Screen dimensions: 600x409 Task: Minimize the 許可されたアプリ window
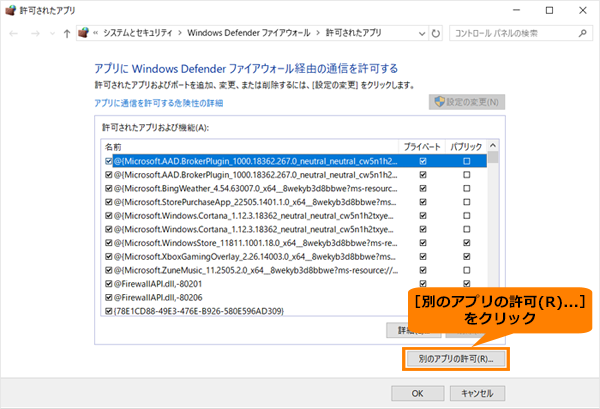tap(517, 10)
